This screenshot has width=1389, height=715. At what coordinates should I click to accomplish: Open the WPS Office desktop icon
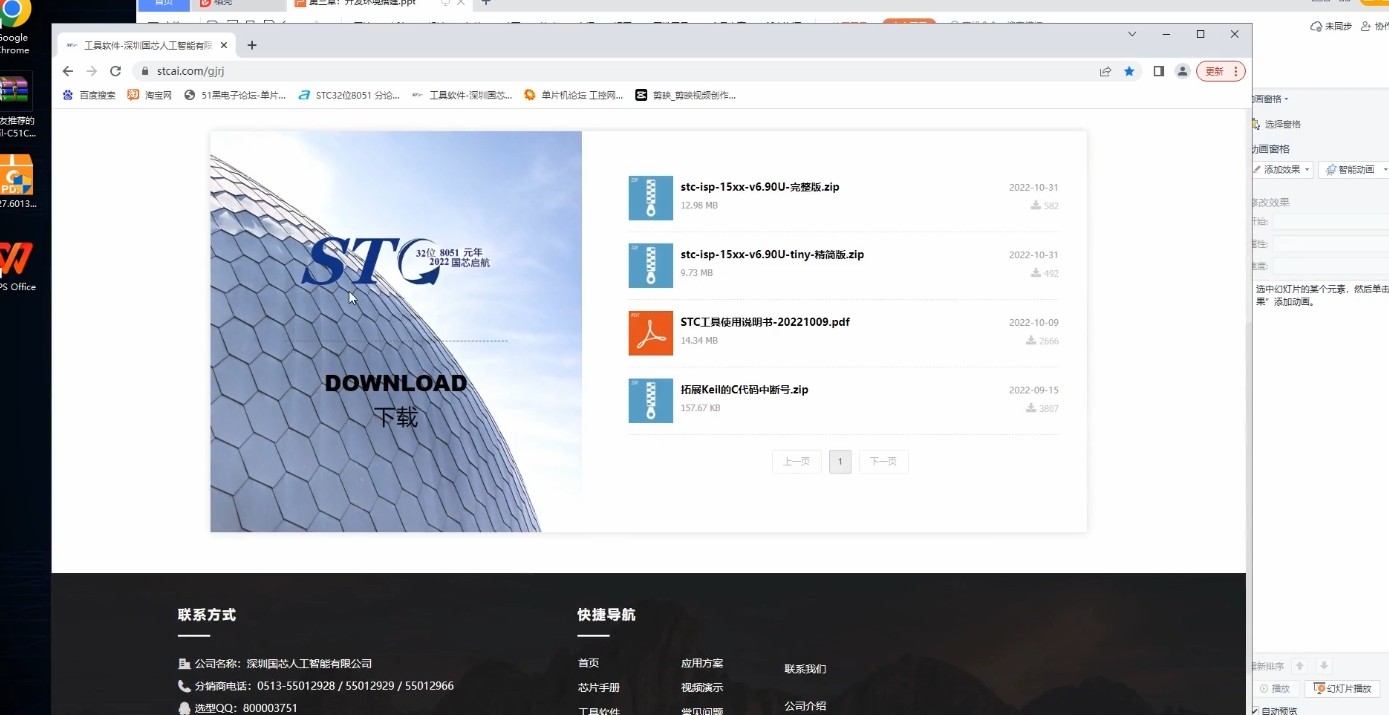16,266
